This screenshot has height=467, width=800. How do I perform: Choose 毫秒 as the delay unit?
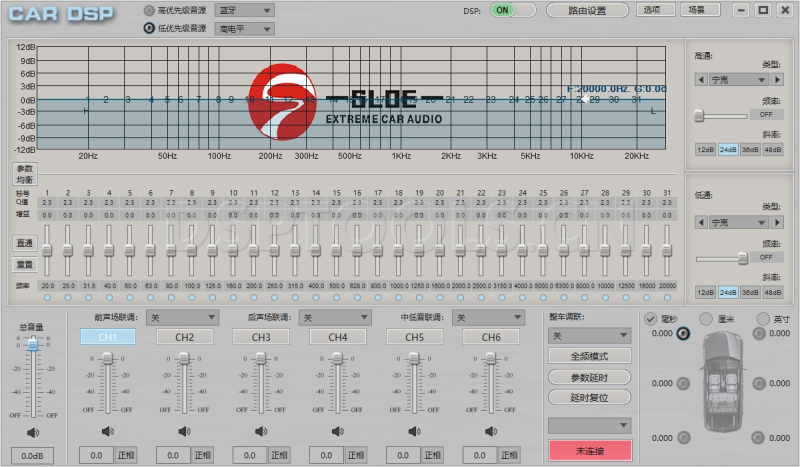coord(651,319)
